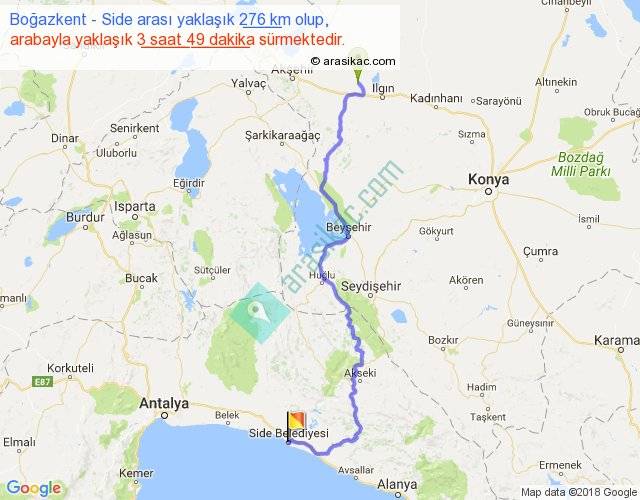Click the Google logo
Viewport: 640px width, 500px height.
point(34,488)
